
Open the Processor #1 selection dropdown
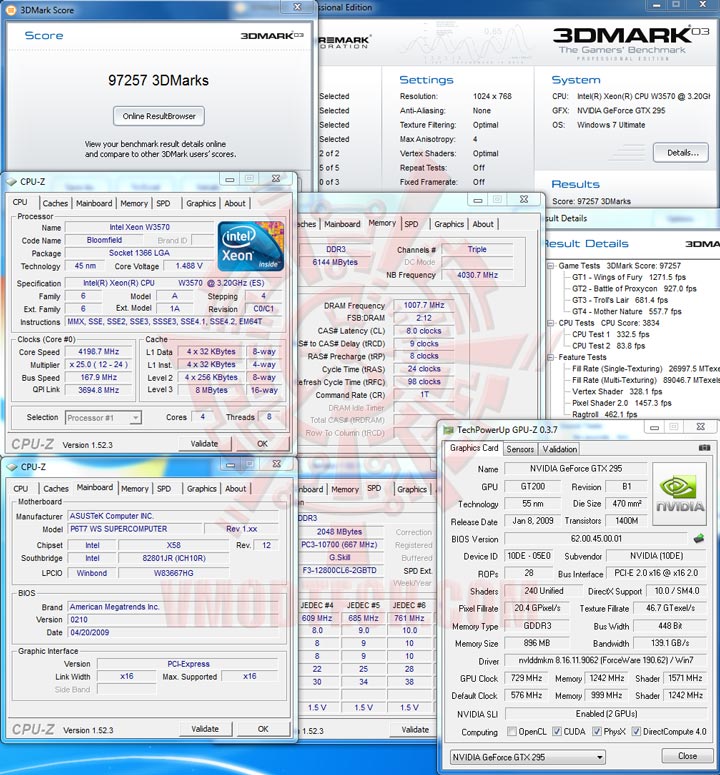(x=103, y=418)
